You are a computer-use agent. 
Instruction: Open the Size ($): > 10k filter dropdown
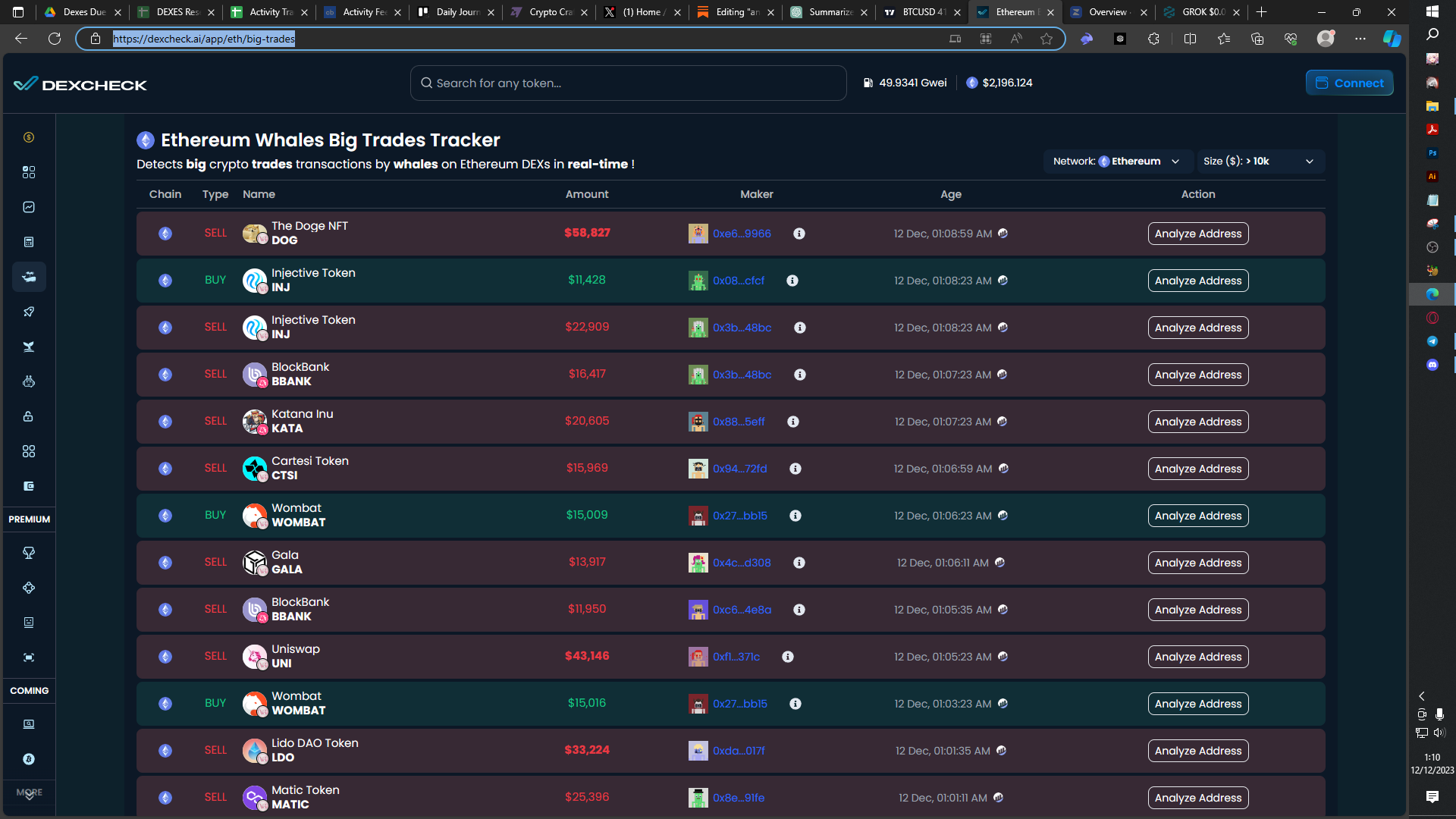[x=1260, y=161]
